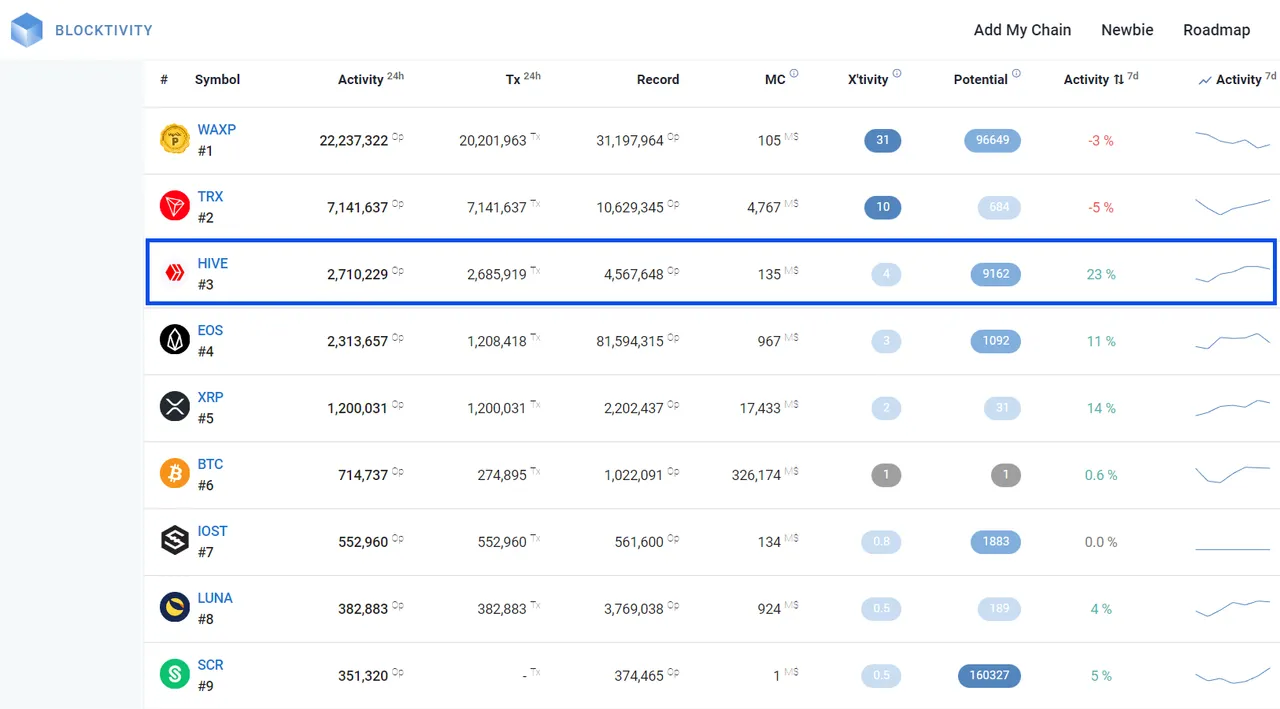Click the HIVE logo icon
Screen dimensions: 1280x709
pos(175,273)
